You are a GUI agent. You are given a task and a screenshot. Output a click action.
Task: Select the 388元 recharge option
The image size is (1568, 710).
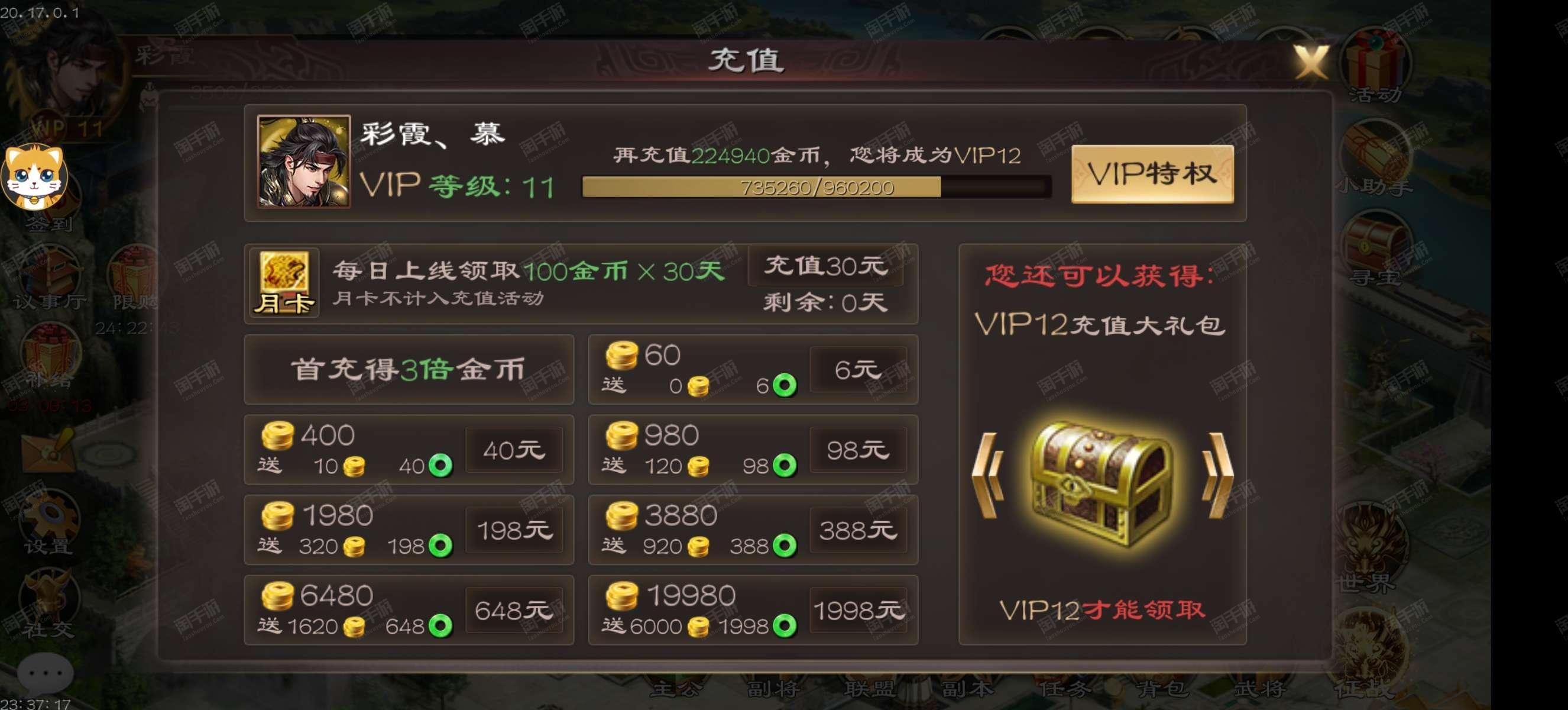point(858,530)
